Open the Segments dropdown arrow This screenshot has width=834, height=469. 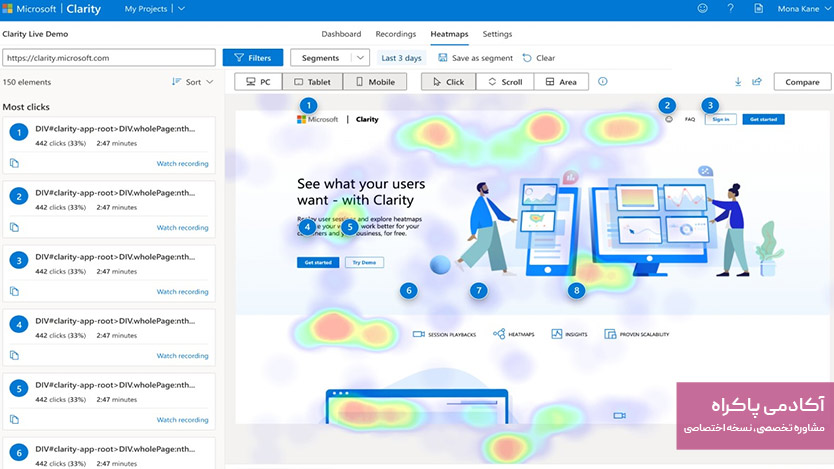[361, 57]
